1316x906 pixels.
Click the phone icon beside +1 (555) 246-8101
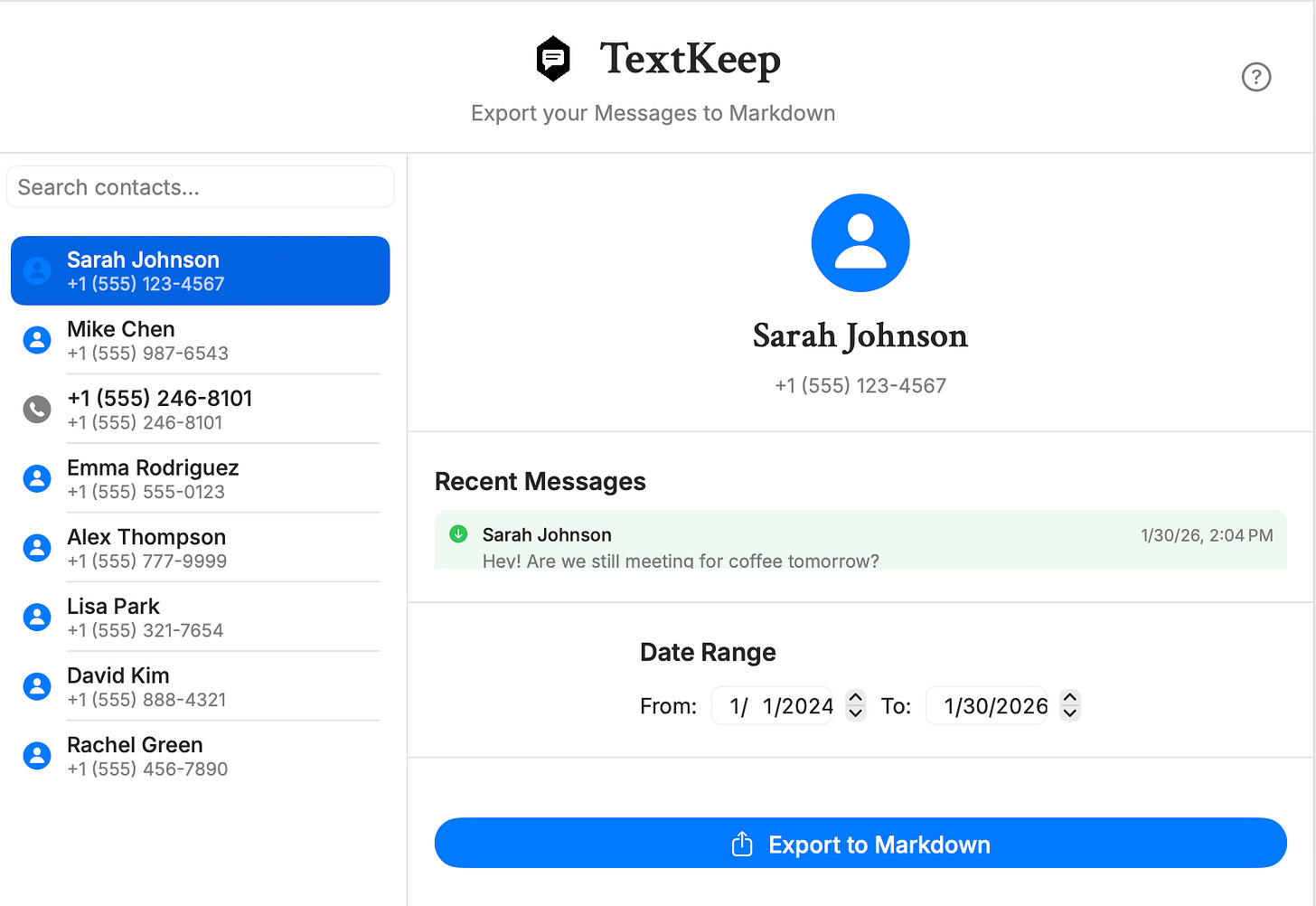coord(36,409)
